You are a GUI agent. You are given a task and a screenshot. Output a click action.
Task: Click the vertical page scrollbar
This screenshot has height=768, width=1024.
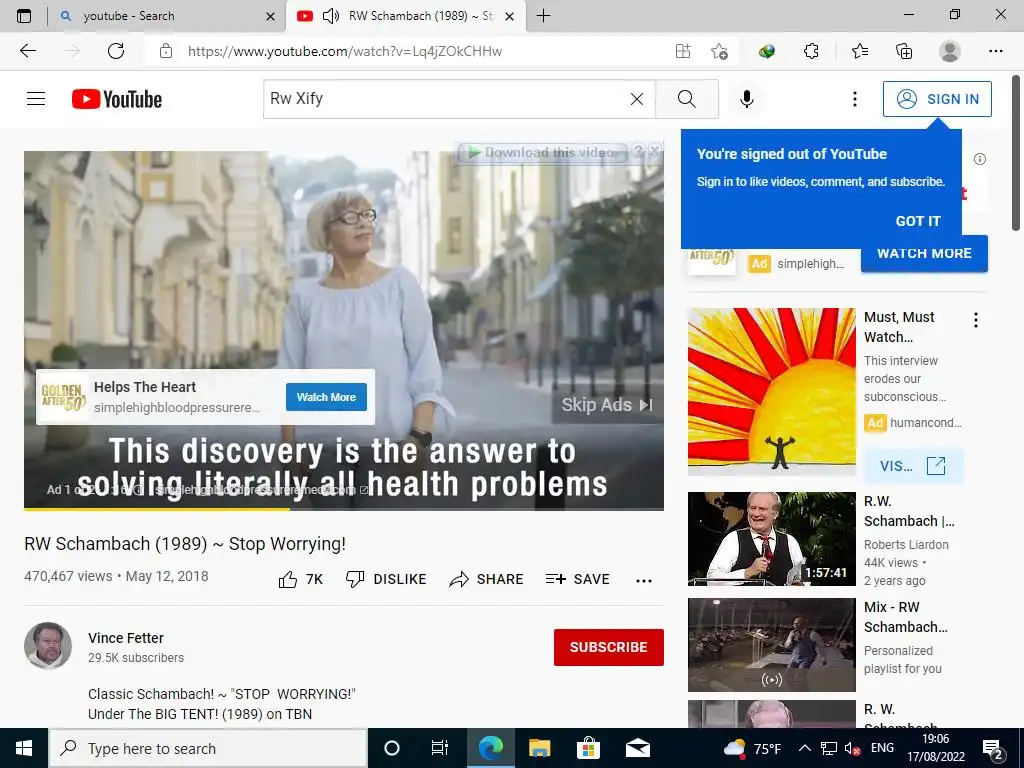pos(1016,152)
